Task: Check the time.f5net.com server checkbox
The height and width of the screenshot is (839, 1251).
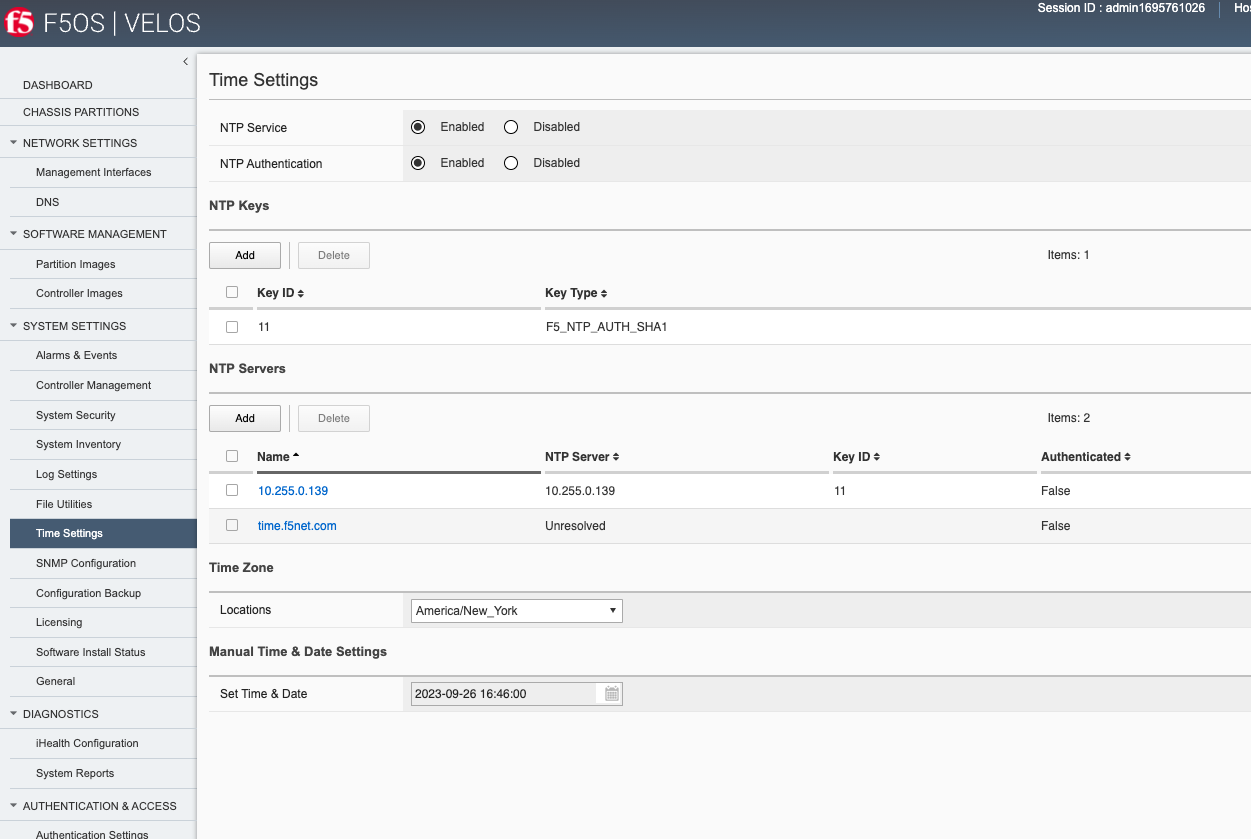Action: click(232, 525)
